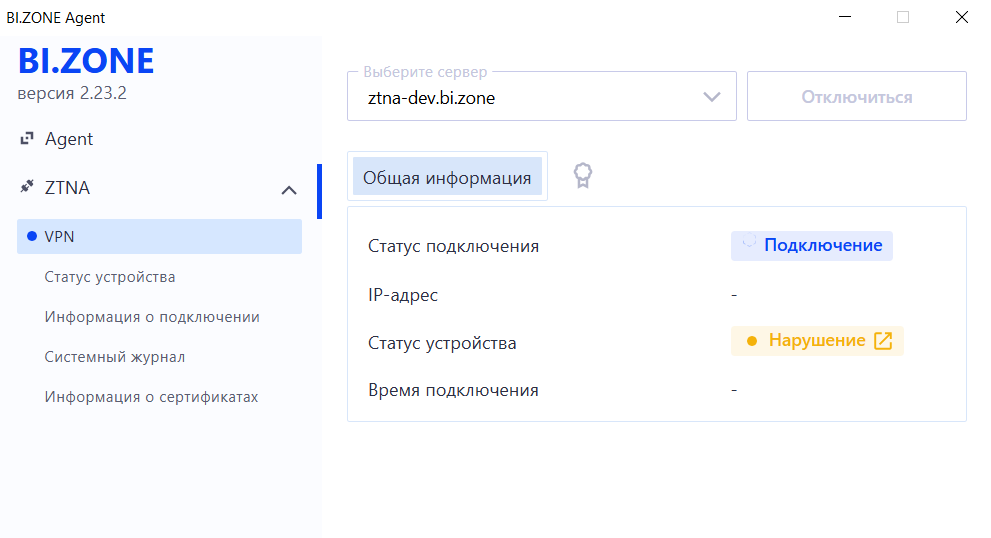Open Статус устройства in the sidebar
Image resolution: width=991 pixels, height=538 pixels.
click(109, 277)
